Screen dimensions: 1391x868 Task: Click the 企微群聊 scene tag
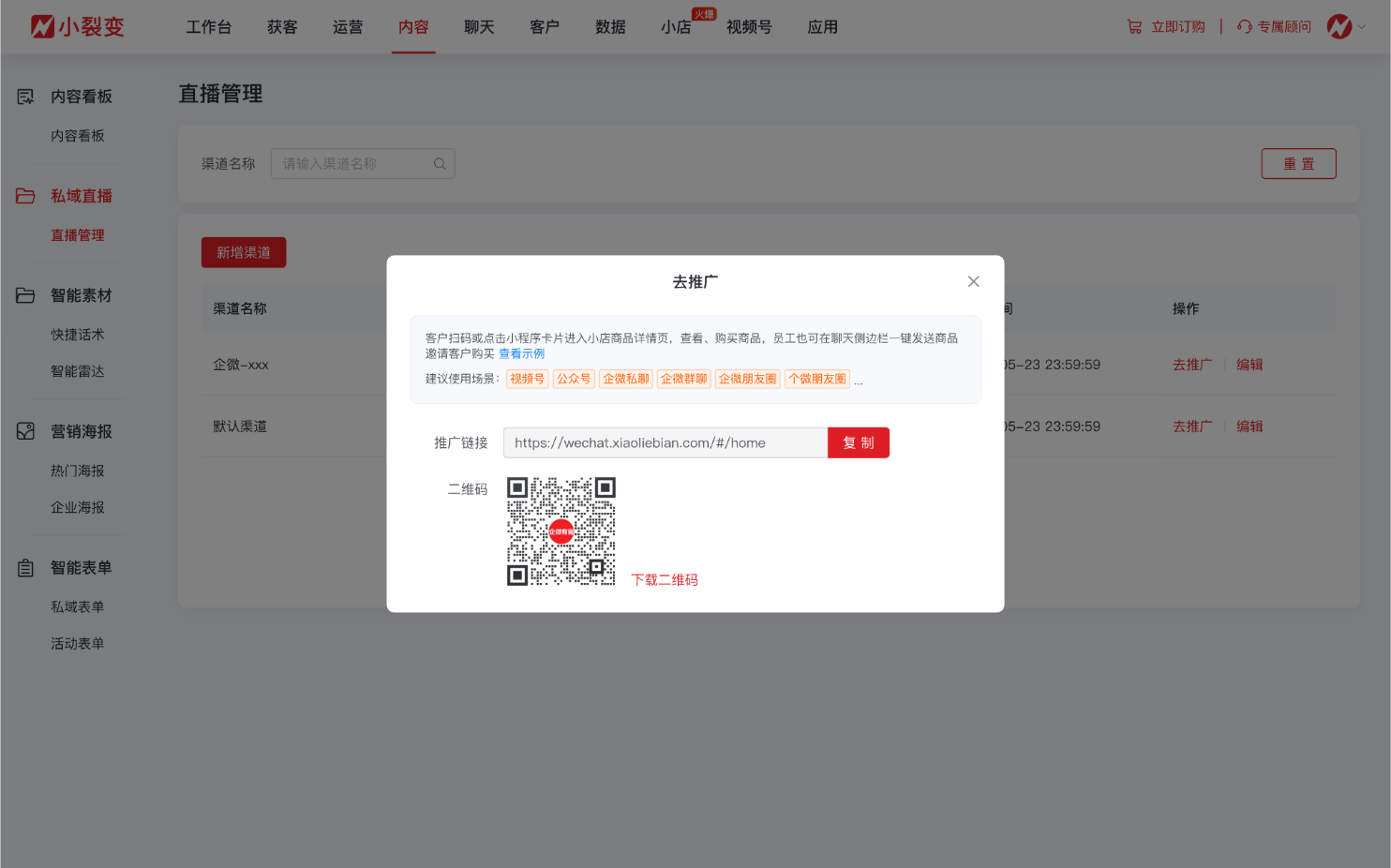(684, 379)
